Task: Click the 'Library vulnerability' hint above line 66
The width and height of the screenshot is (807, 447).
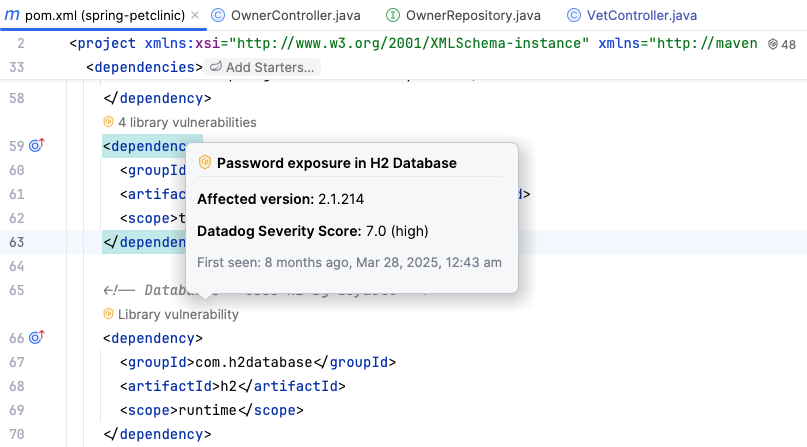Action: point(178,314)
